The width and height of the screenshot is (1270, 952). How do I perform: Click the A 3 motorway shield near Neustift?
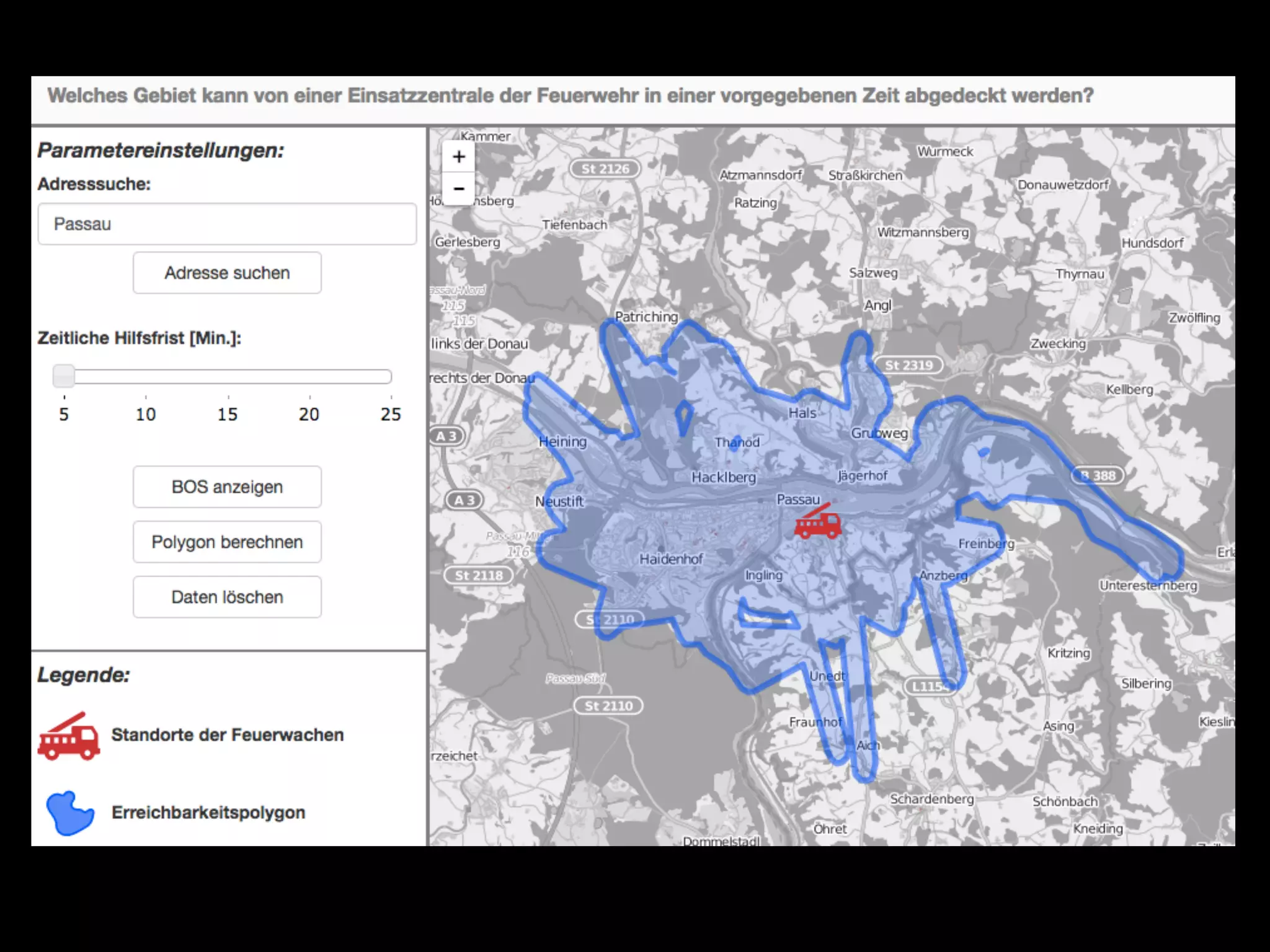[x=464, y=500]
